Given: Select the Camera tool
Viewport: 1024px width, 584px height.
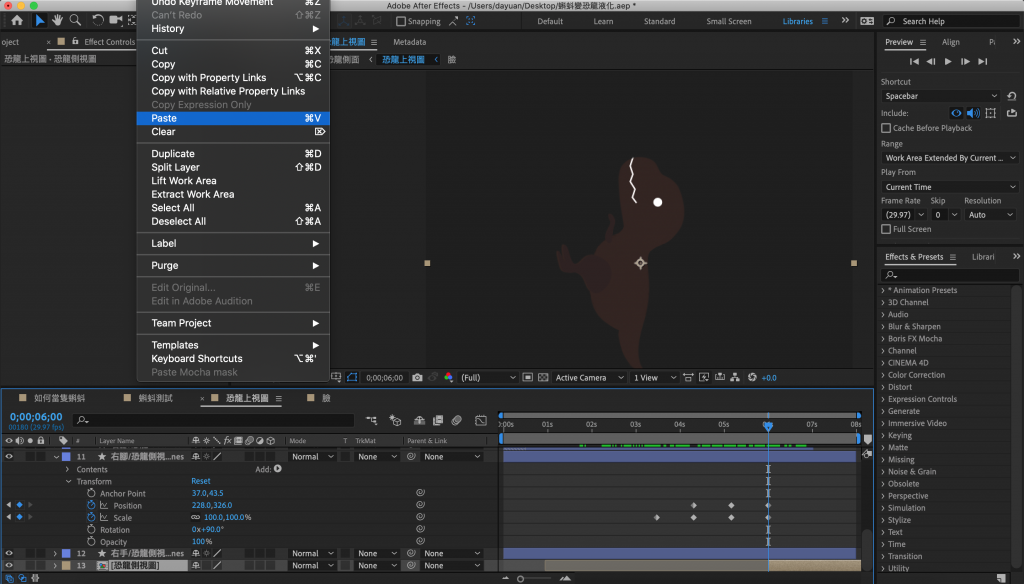Looking at the screenshot, I should click(116, 21).
